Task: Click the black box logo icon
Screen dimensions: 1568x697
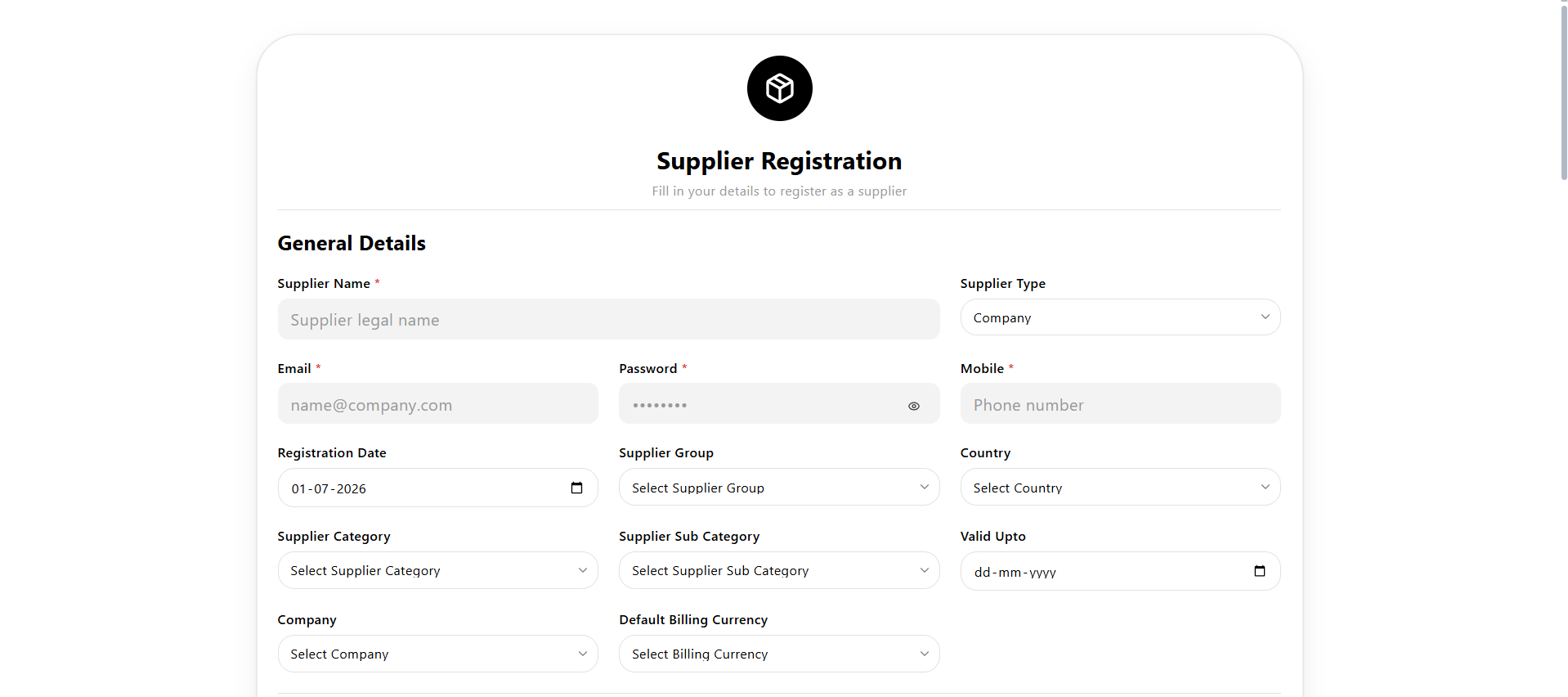Action: 779,88
